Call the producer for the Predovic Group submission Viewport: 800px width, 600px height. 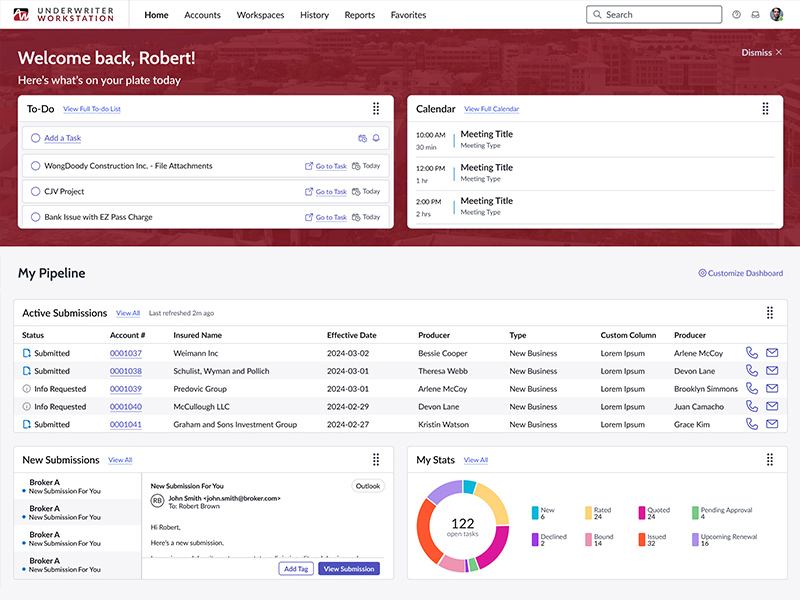tap(752, 389)
